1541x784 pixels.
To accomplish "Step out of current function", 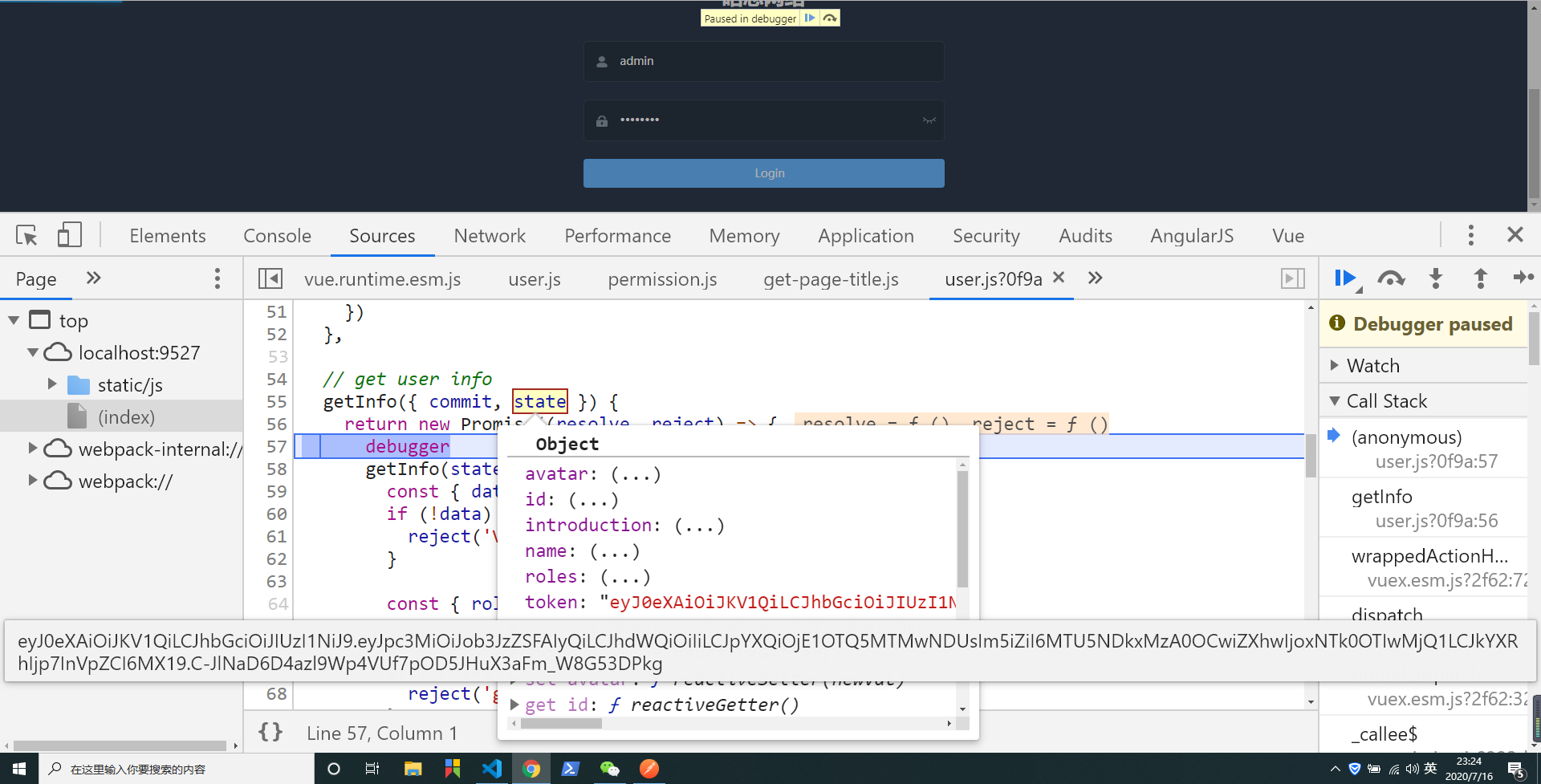I will (x=1480, y=278).
